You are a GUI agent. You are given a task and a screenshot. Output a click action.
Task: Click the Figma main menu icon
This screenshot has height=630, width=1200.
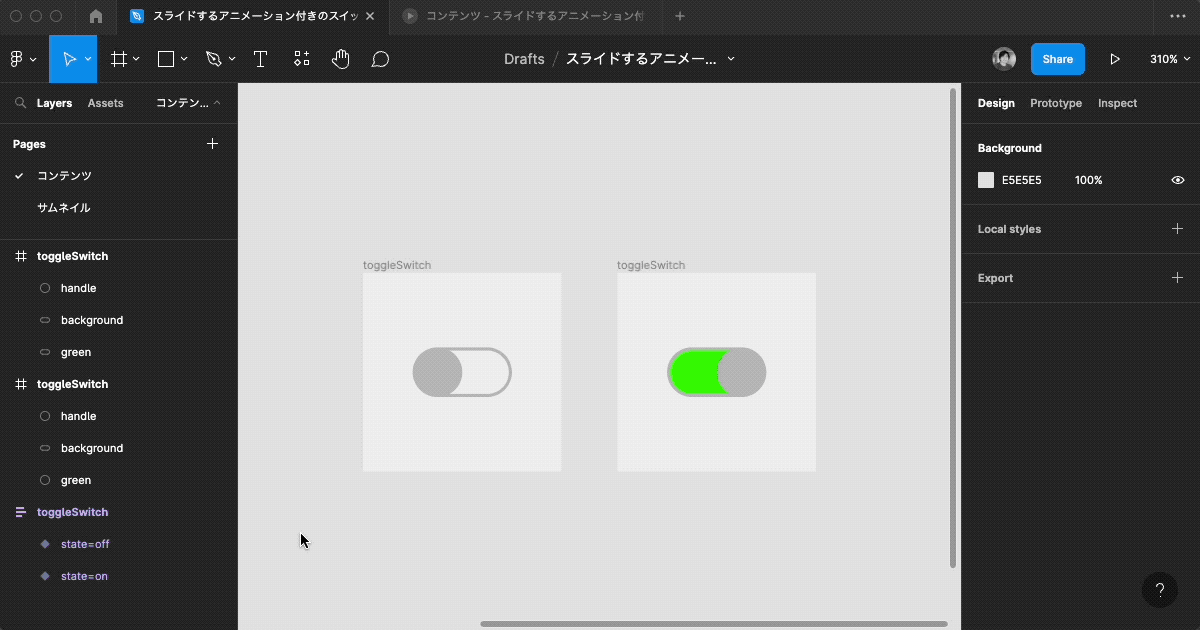(17, 59)
